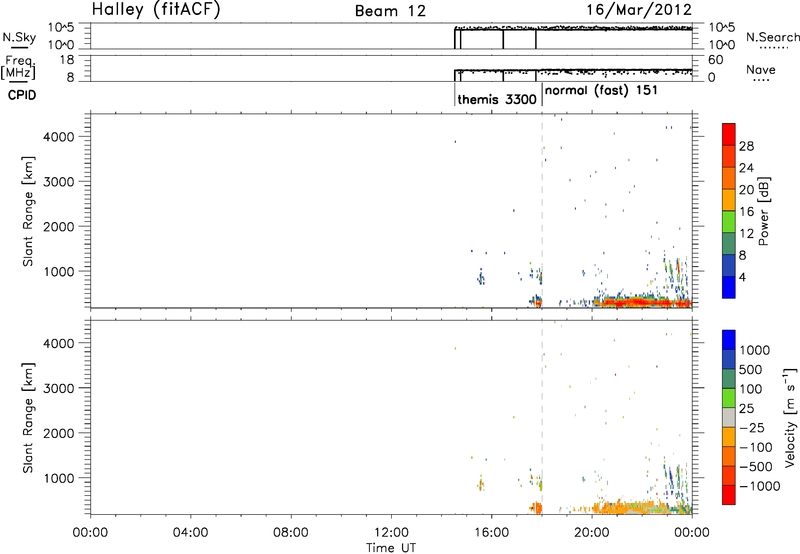
Task: Click the "08:00" time tick label
Action: pos(290,533)
